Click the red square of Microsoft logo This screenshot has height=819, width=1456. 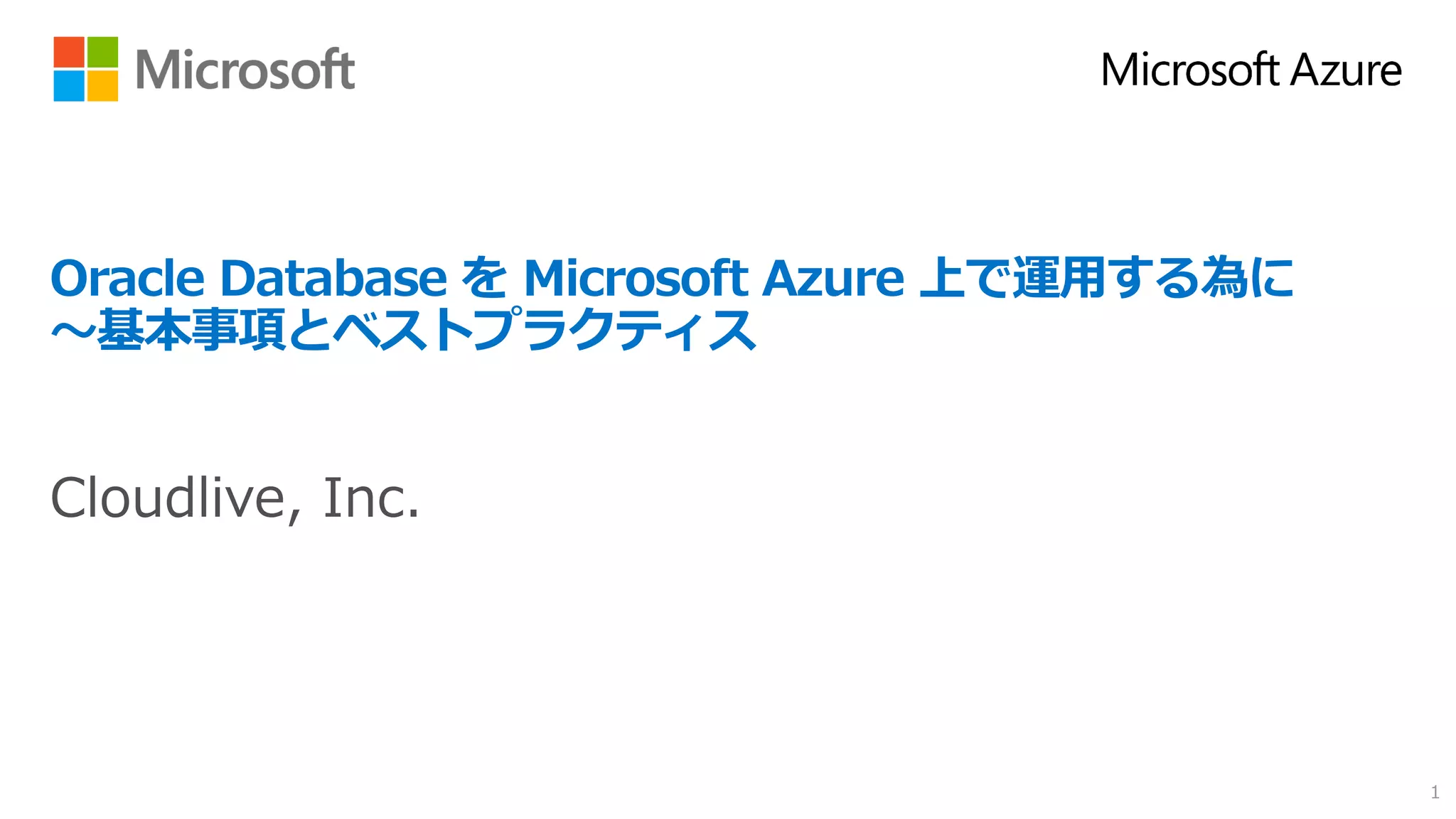coord(69,52)
